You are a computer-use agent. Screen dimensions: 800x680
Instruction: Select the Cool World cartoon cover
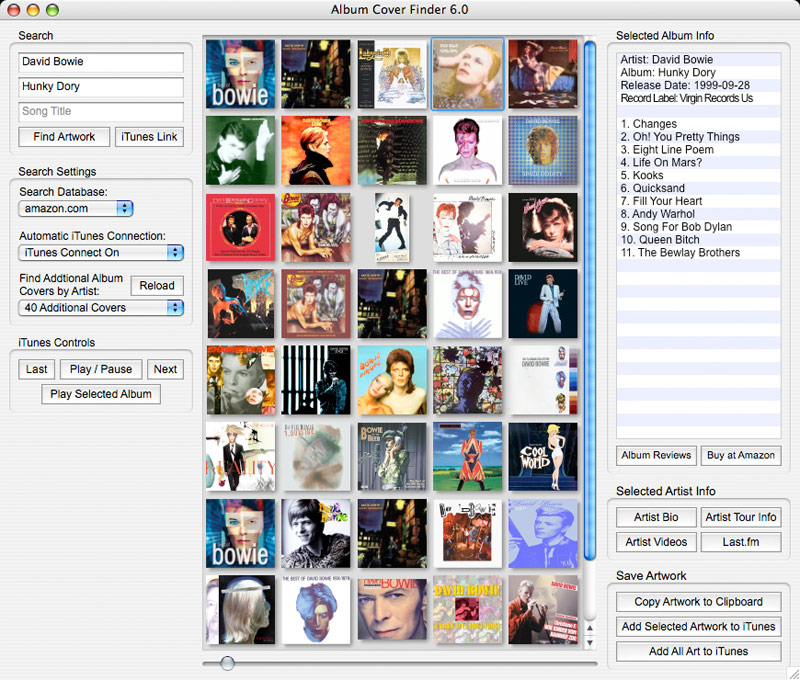pyautogui.click(x=543, y=457)
